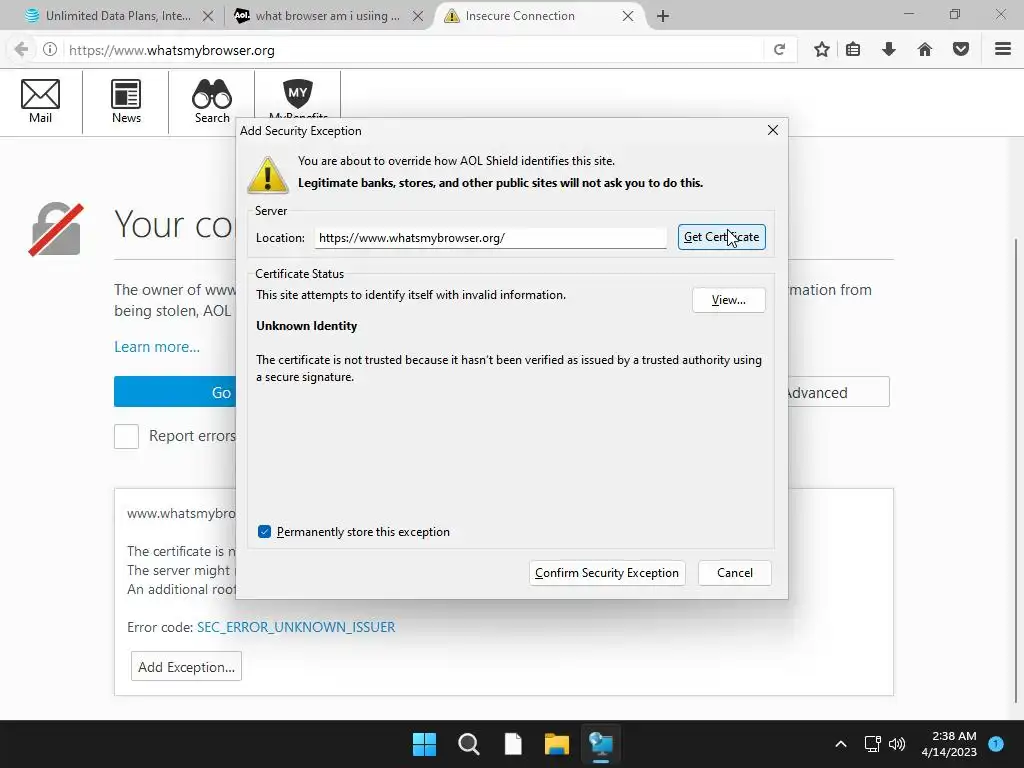Close the Insecure Connection tab

(x=628, y=16)
